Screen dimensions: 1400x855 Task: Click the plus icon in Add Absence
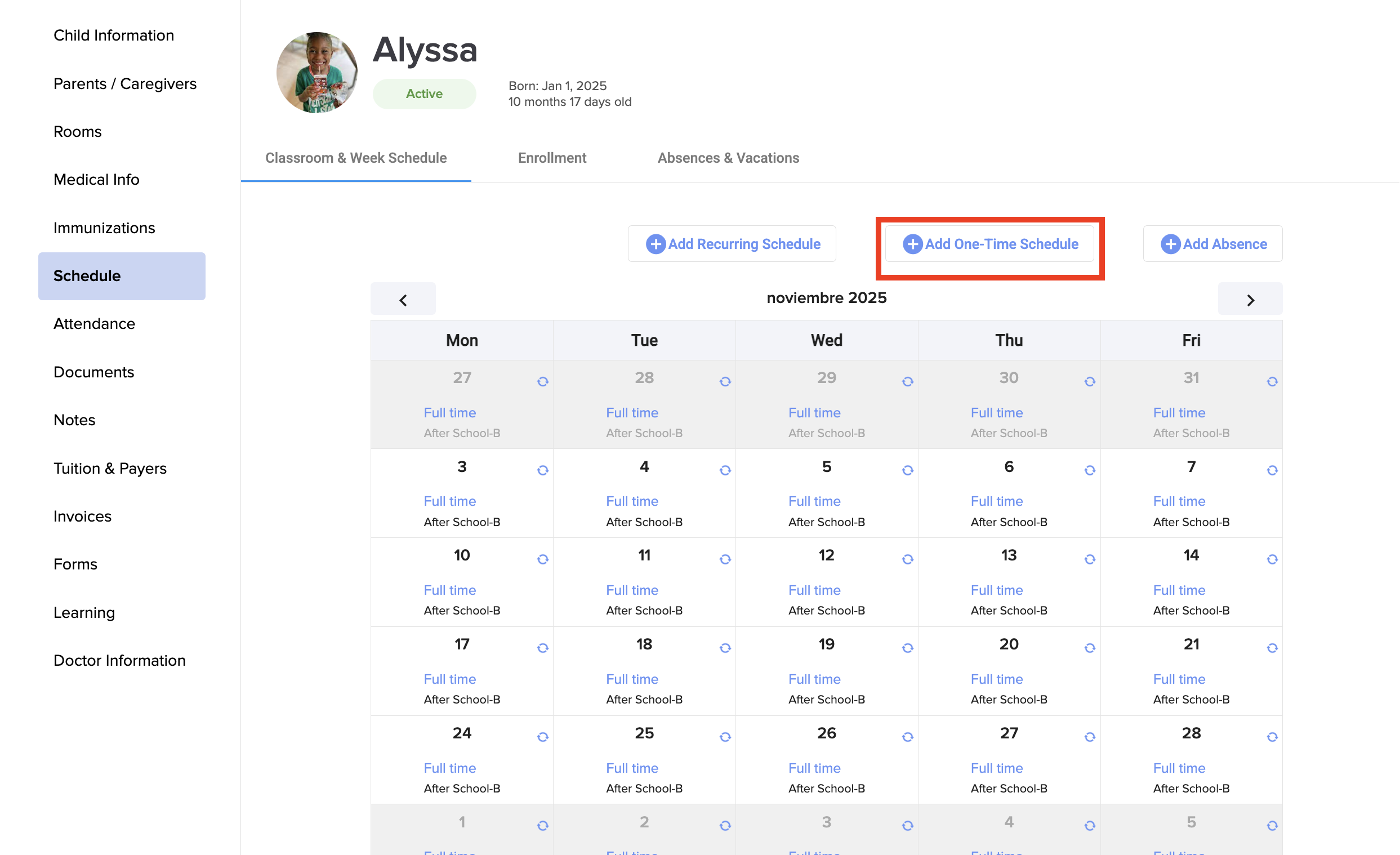pyautogui.click(x=1170, y=244)
